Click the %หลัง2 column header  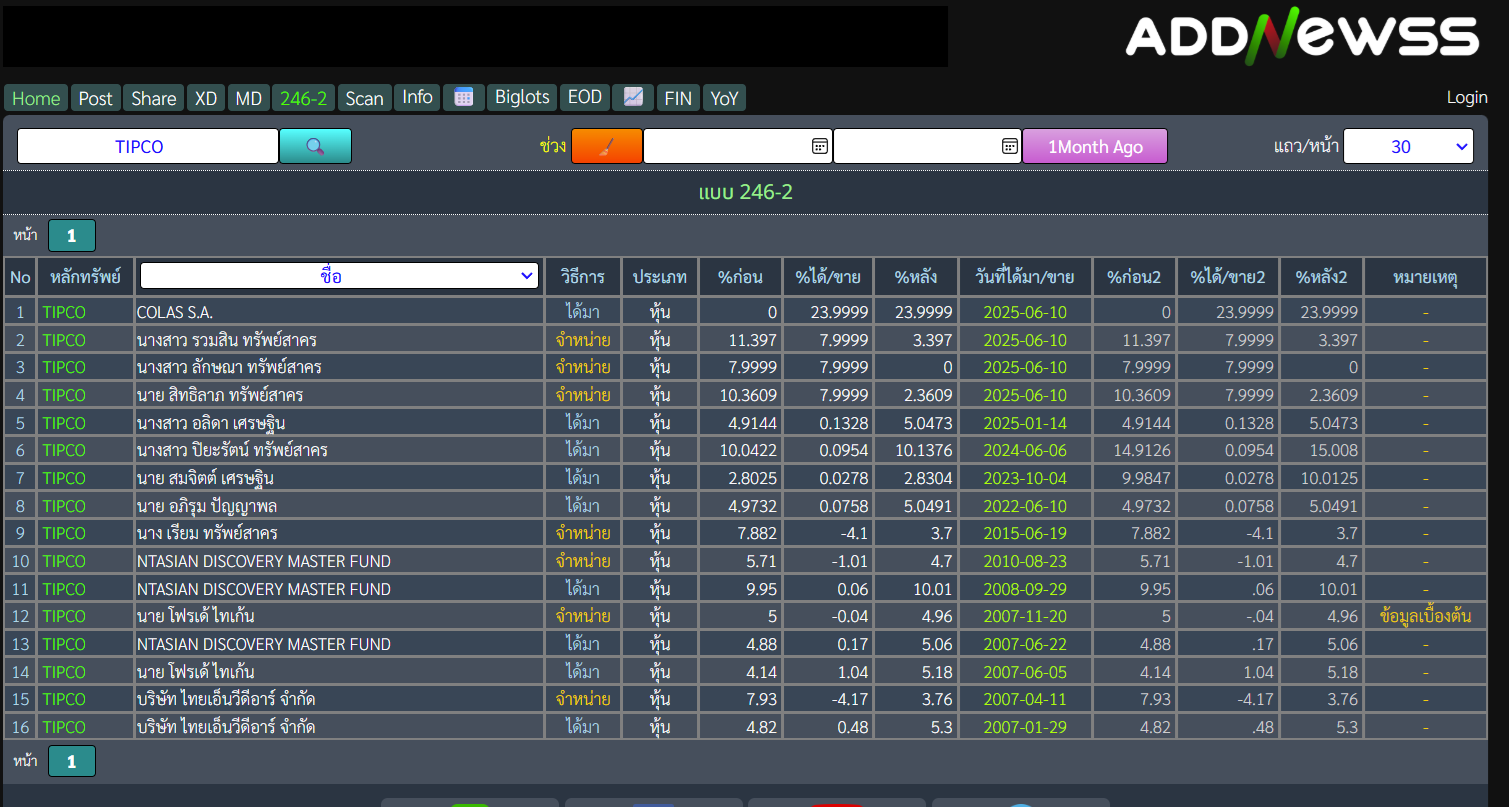click(1321, 277)
